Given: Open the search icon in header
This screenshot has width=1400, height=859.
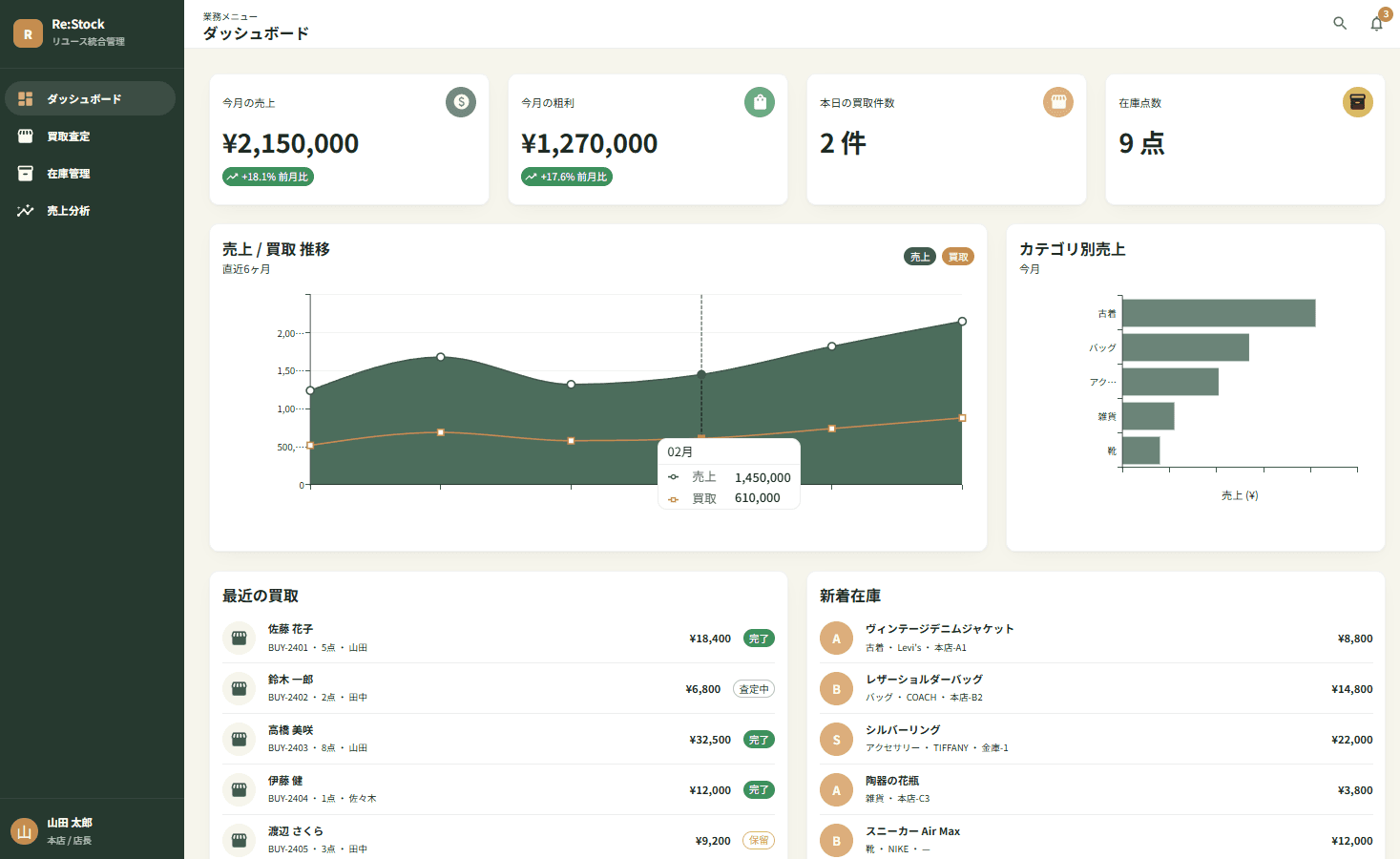Looking at the screenshot, I should 1340,24.
